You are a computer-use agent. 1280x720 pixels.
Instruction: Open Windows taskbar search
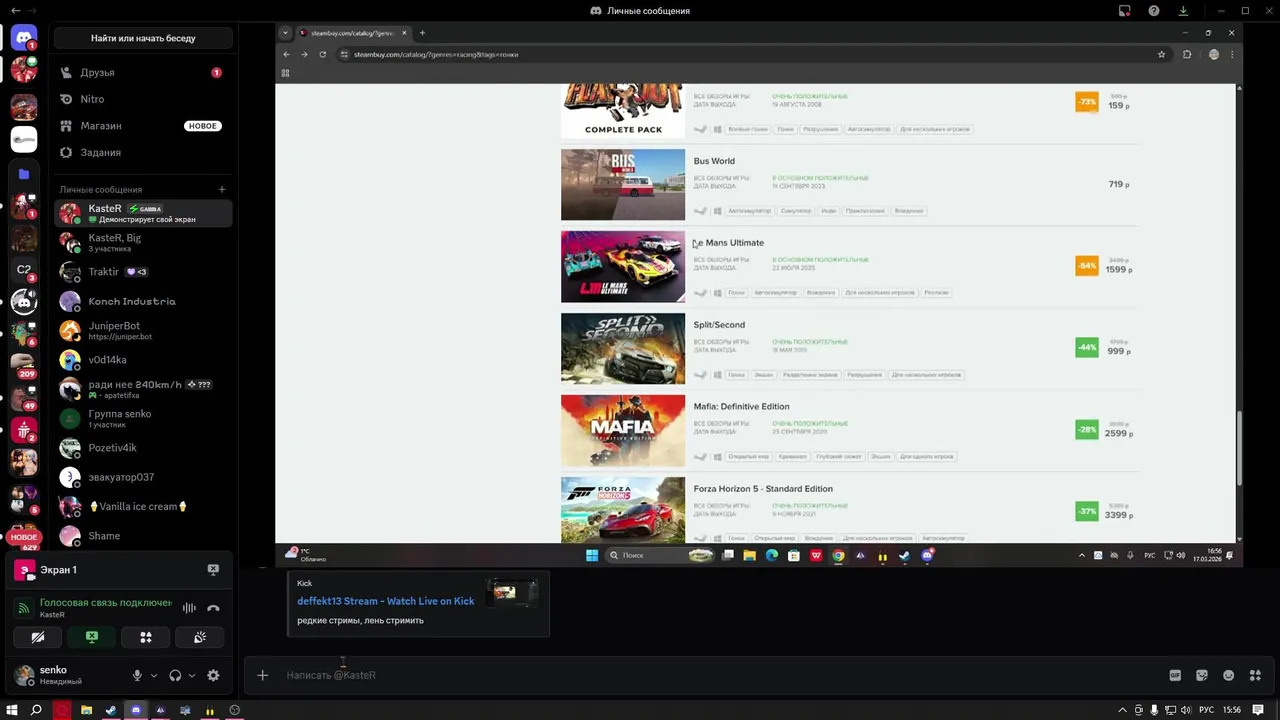36,710
